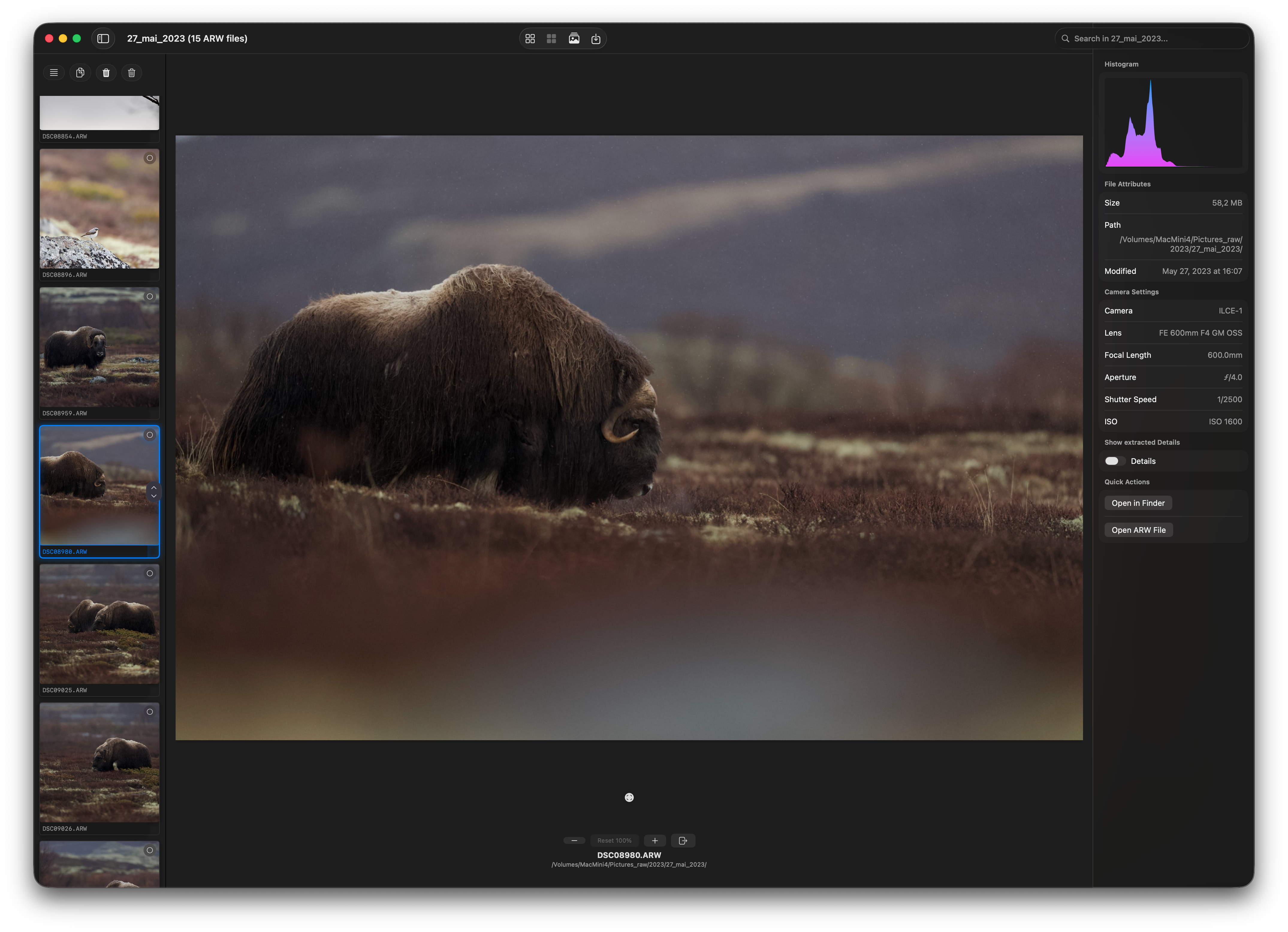Select the circle marker on DSC08896 thumbnail
1288x932 pixels.
coord(150,159)
